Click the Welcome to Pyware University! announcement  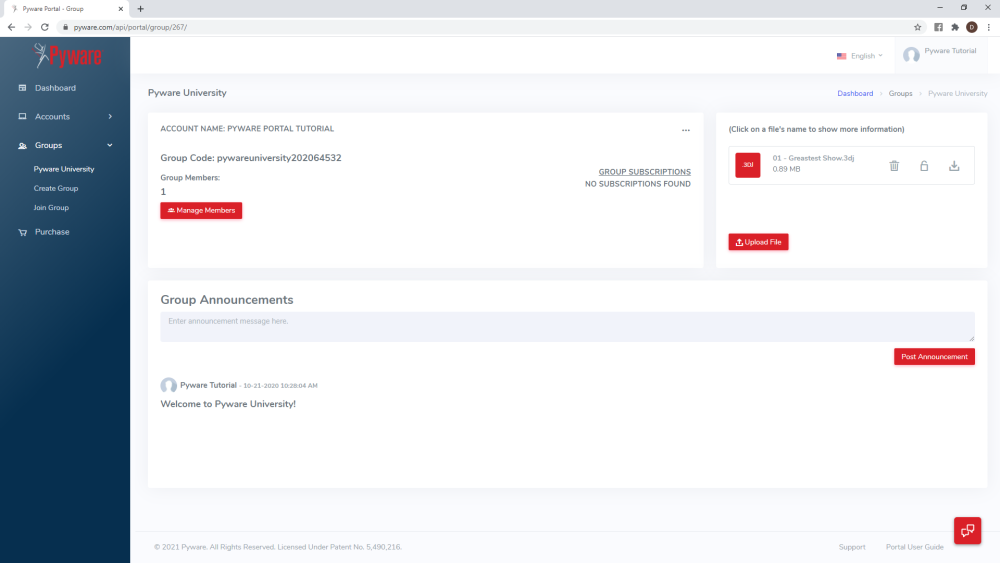[228, 404]
